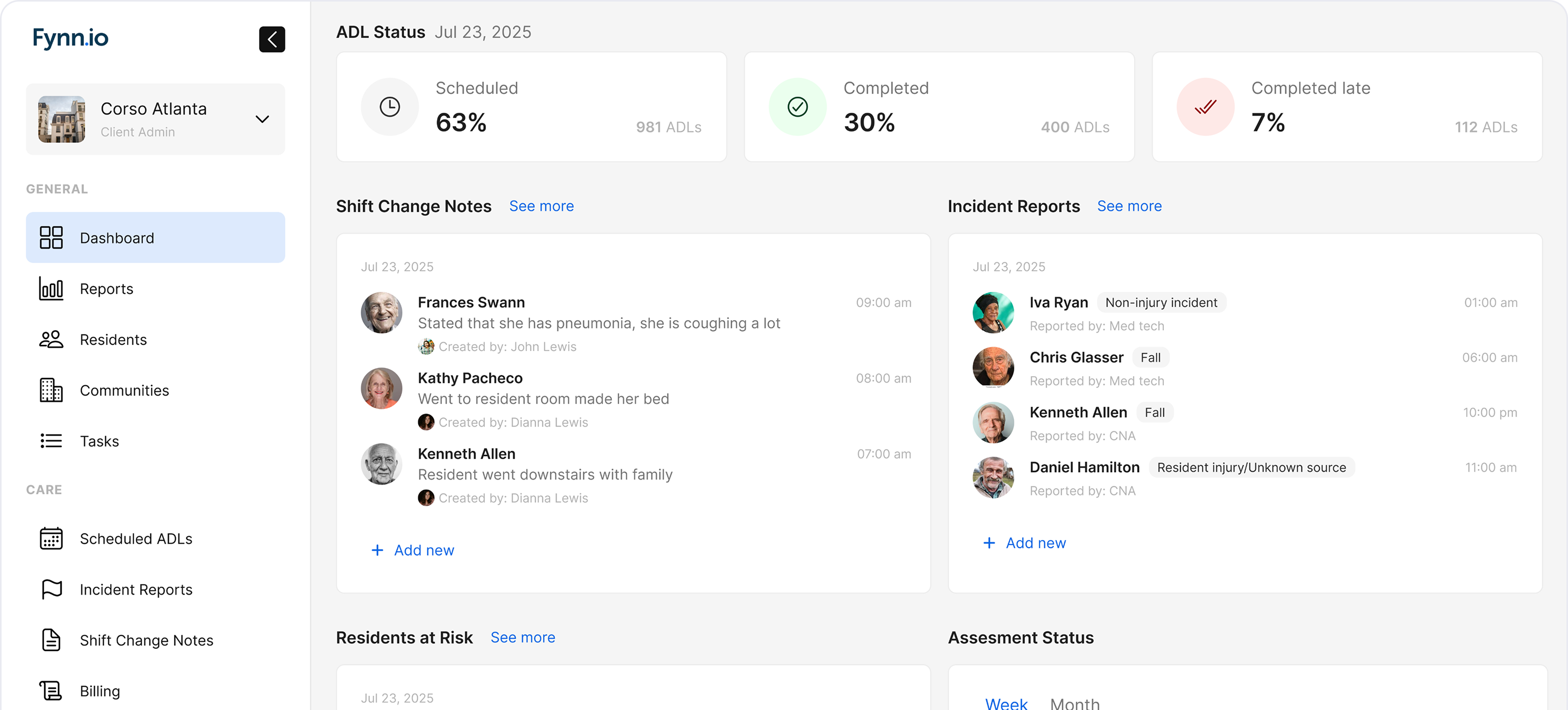Open Frances Swann's profile photo thumbnail
This screenshot has width=1568, height=710.
(381, 312)
